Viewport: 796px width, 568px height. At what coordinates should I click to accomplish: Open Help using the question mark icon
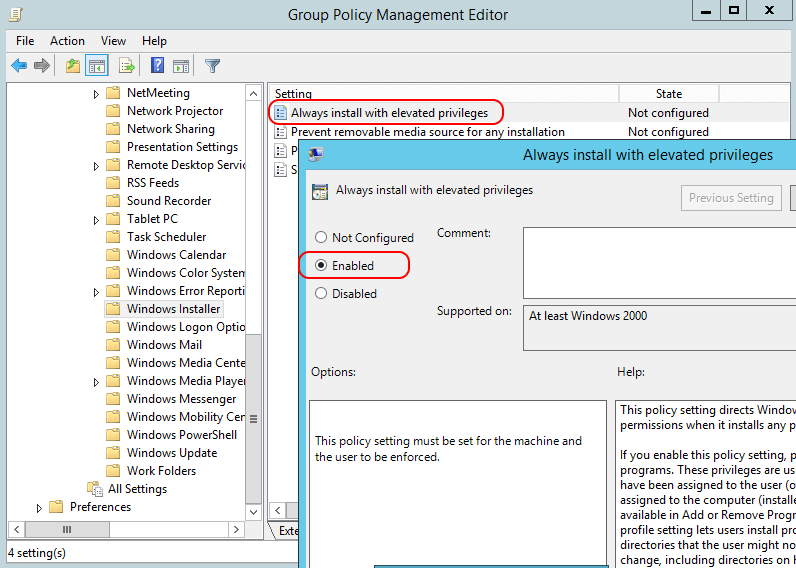coord(157,66)
